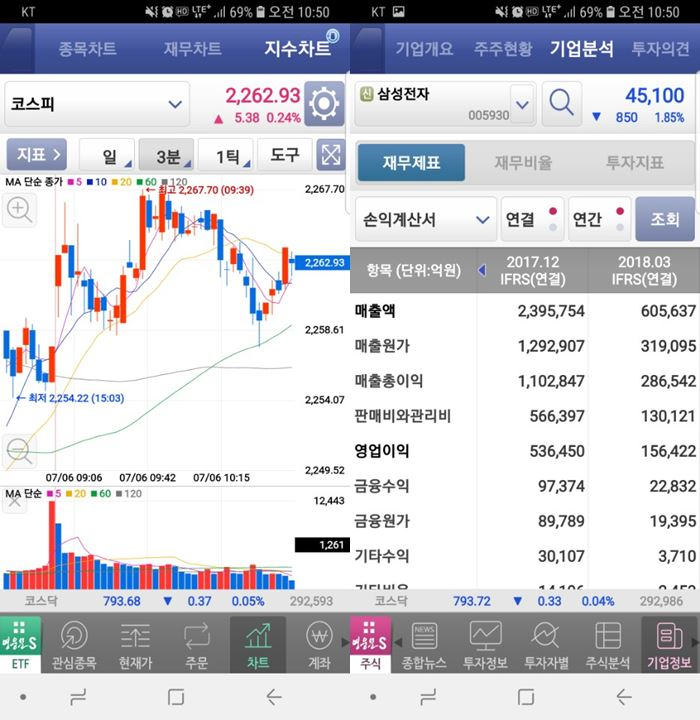Tap the 영업이익 operating profit row
Screen dimensions: 700x720
click(525, 451)
